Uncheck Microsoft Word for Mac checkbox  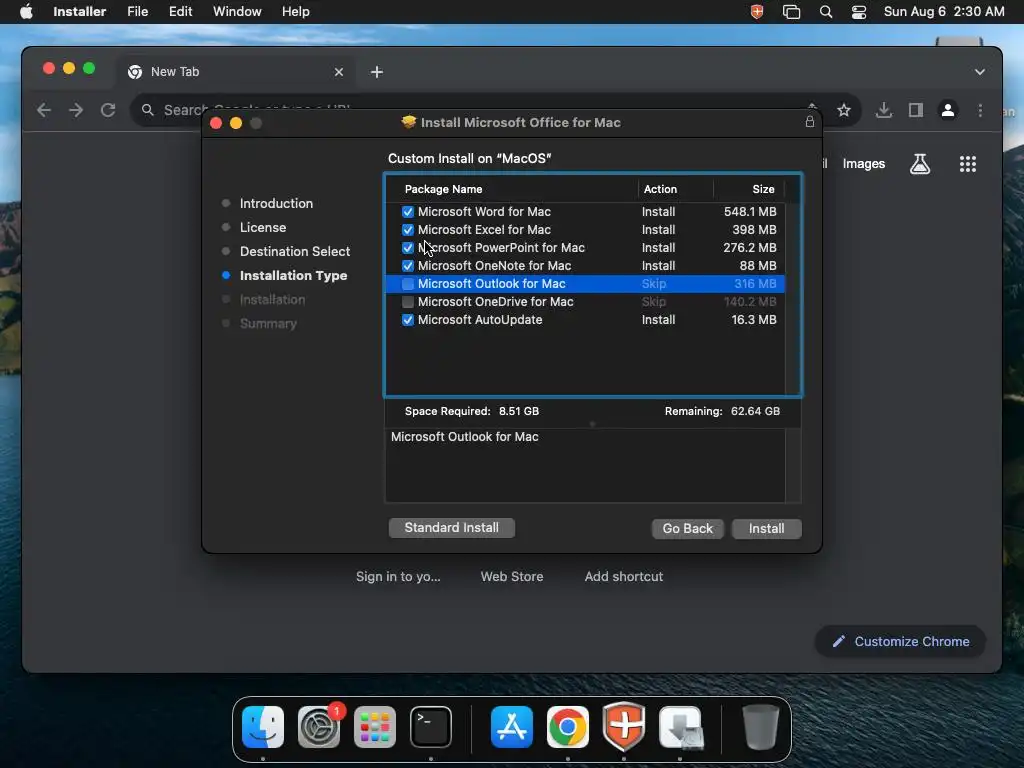point(408,212)
